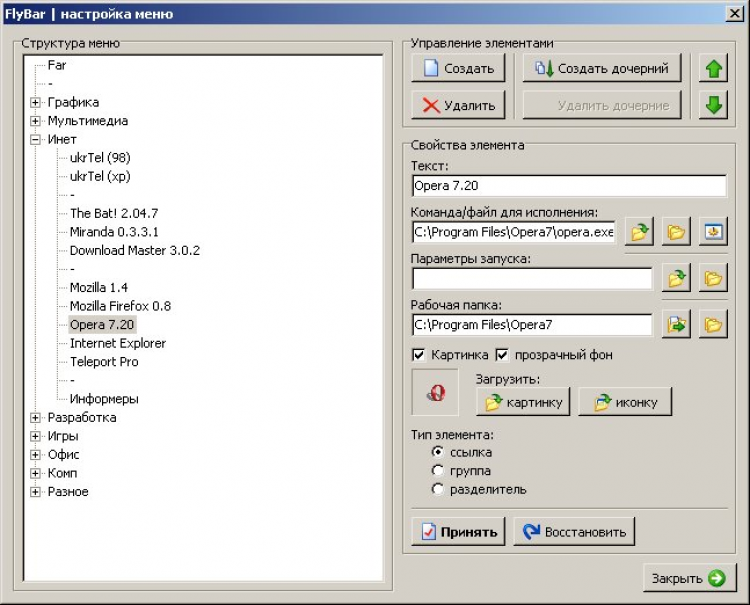Click Создать to create a new element
Image resolution: width=750 pixels, height=605 pixels.
coord(458,68)
